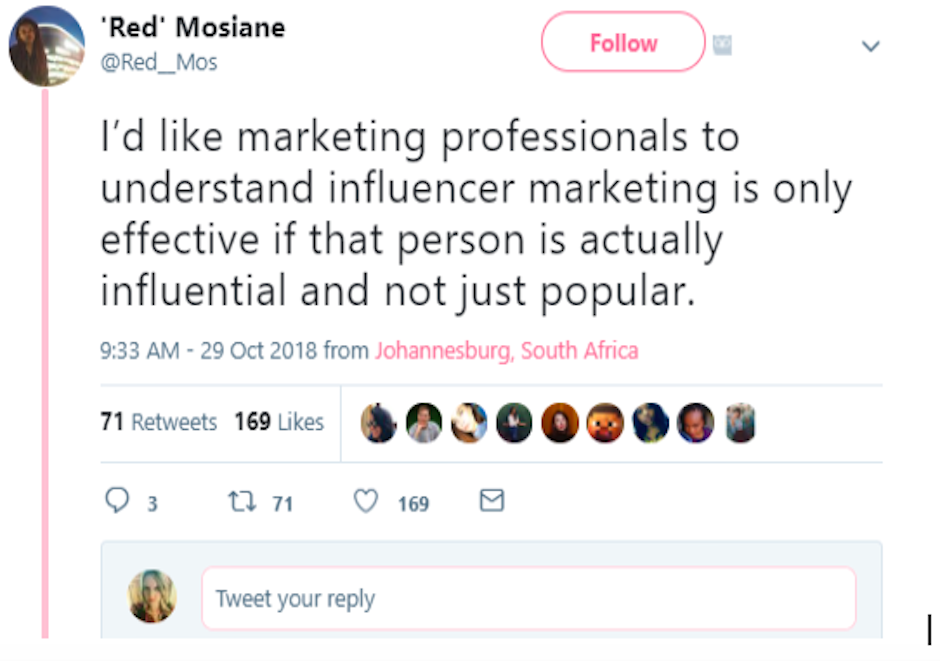Click the small icon right of Follow
The height and width of the screenshot is (661, 940).
click(722, 44)
